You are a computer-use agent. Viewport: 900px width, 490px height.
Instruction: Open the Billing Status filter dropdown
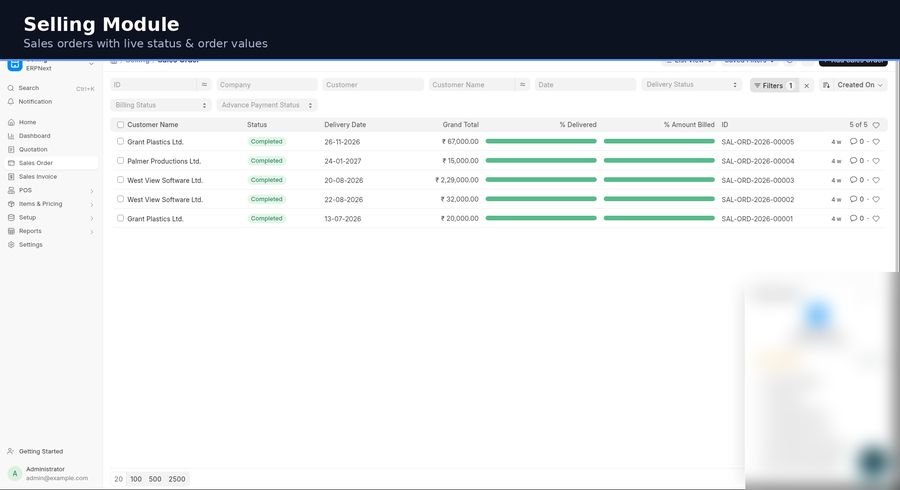tap(161, 105)
